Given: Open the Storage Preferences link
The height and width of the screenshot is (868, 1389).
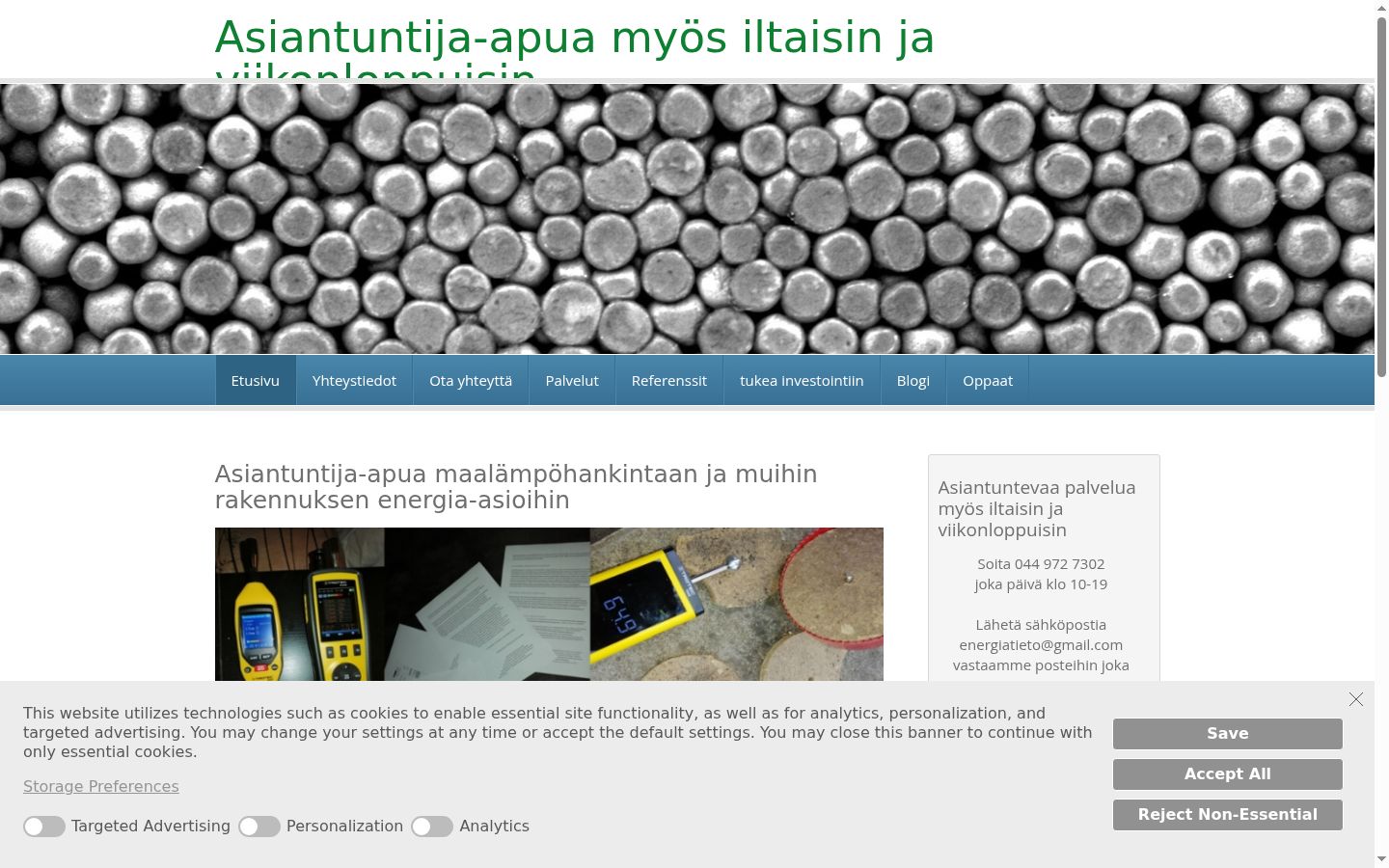Looking at the screenshot, I should (x=101, y=786).
